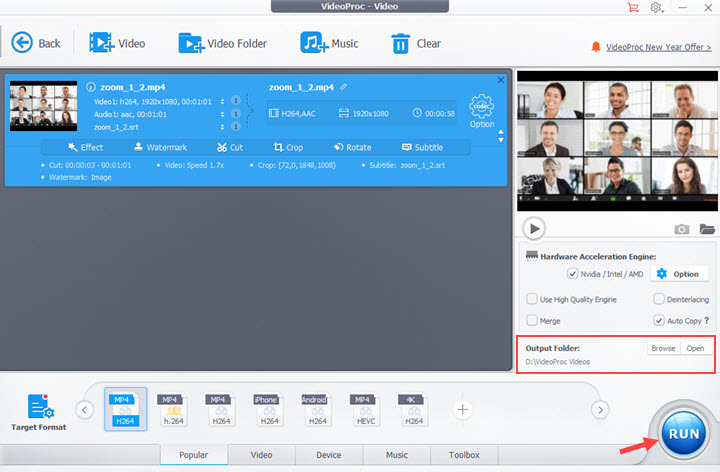Enable Use High Quality Engine

click(532, 299)
